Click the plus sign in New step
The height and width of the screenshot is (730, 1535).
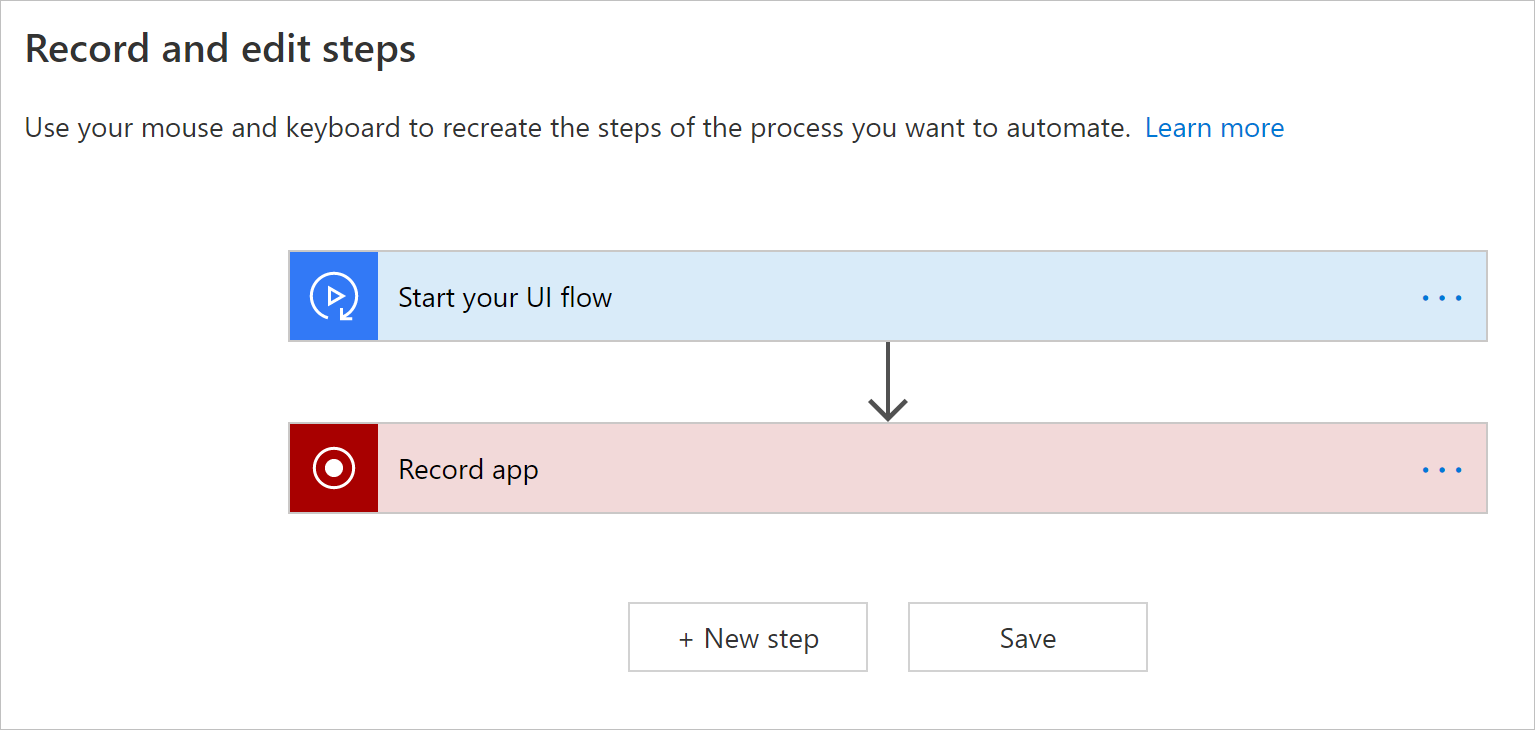click(x=686, y=640)
